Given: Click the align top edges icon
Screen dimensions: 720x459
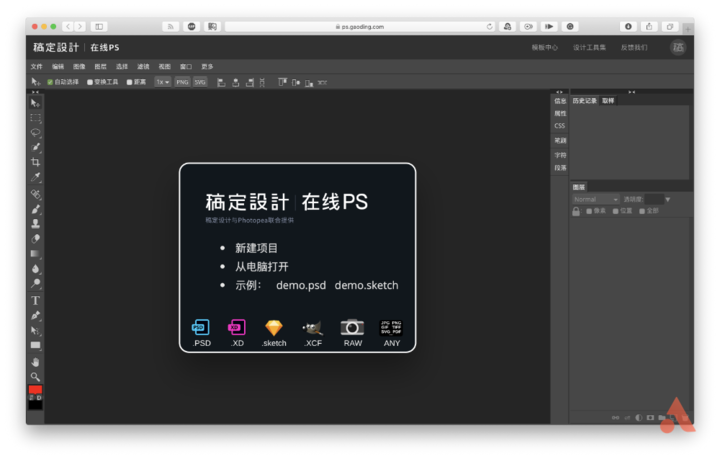Looking at the screenshot, I should (x=282, y=83).
